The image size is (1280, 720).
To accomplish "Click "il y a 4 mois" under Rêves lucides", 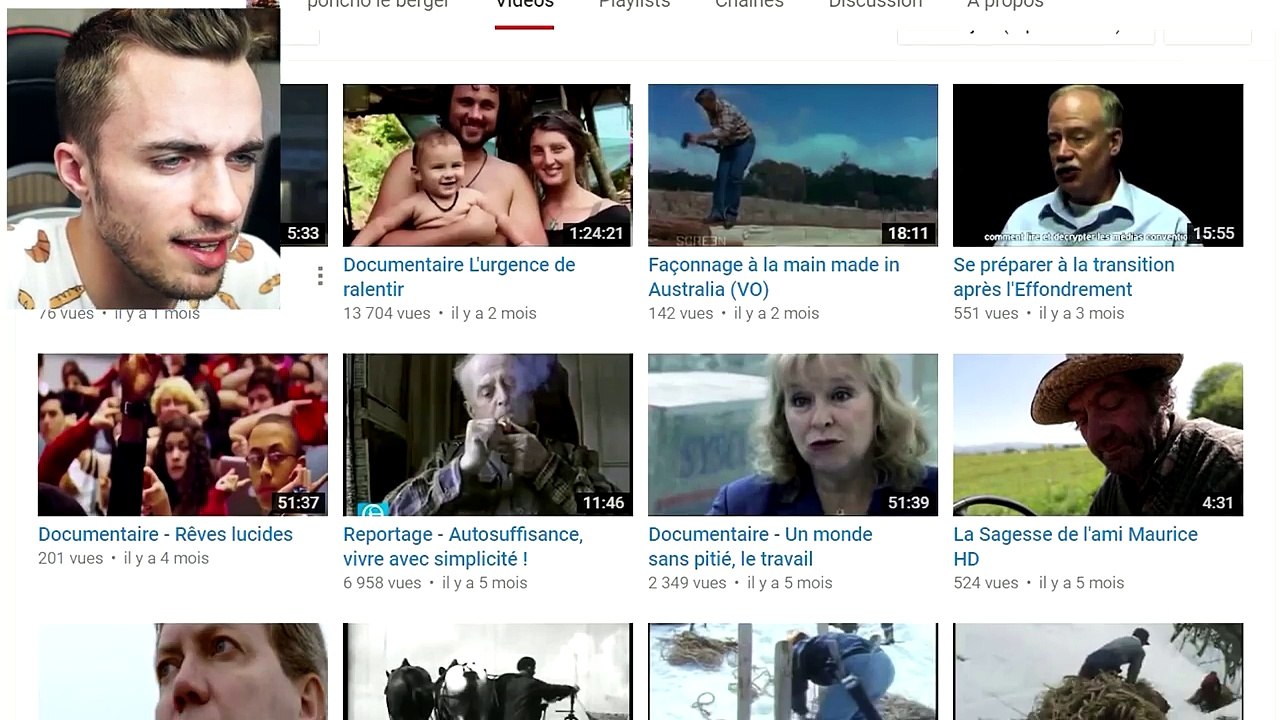I will pos(166,558).
